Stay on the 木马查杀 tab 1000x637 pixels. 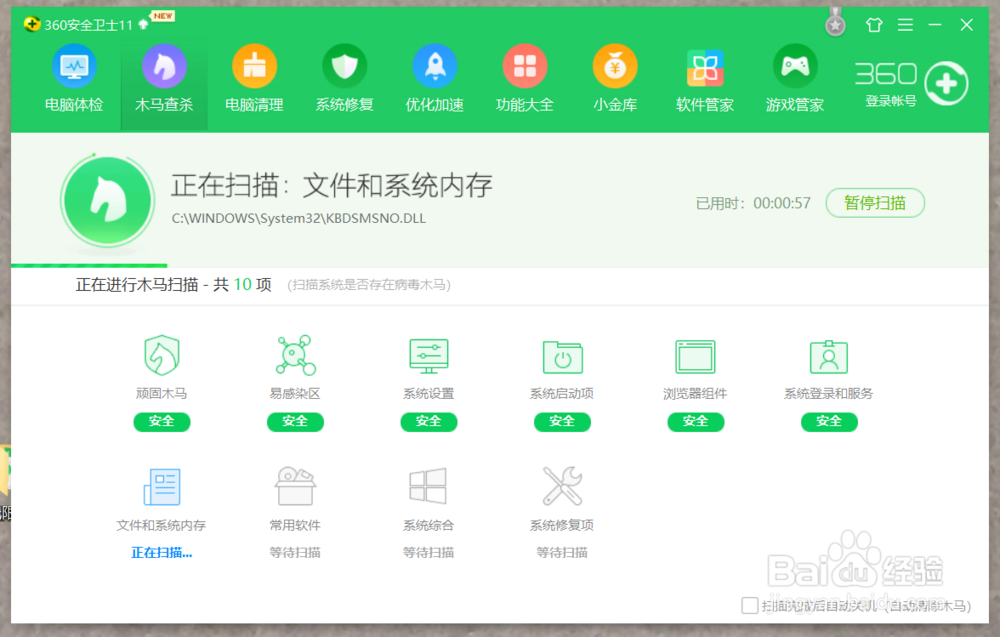163,78
